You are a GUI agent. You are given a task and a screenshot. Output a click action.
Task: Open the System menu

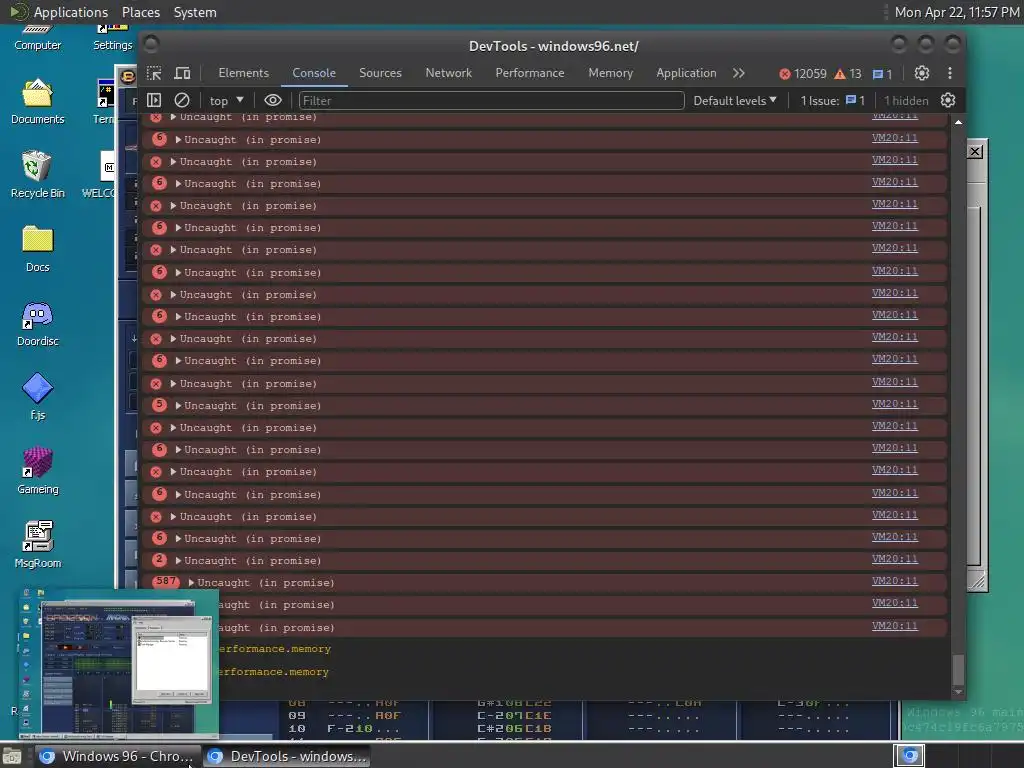tap(195, 12)
